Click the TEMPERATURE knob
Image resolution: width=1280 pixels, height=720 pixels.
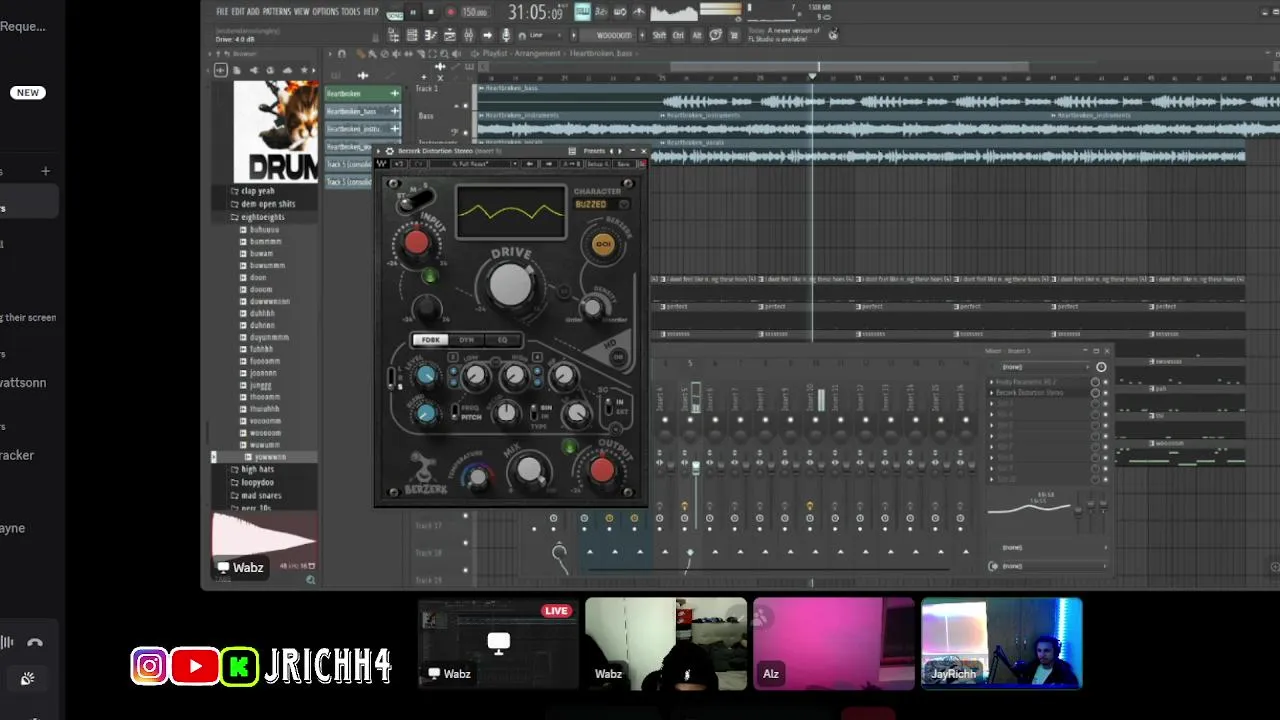click(478, 477)
